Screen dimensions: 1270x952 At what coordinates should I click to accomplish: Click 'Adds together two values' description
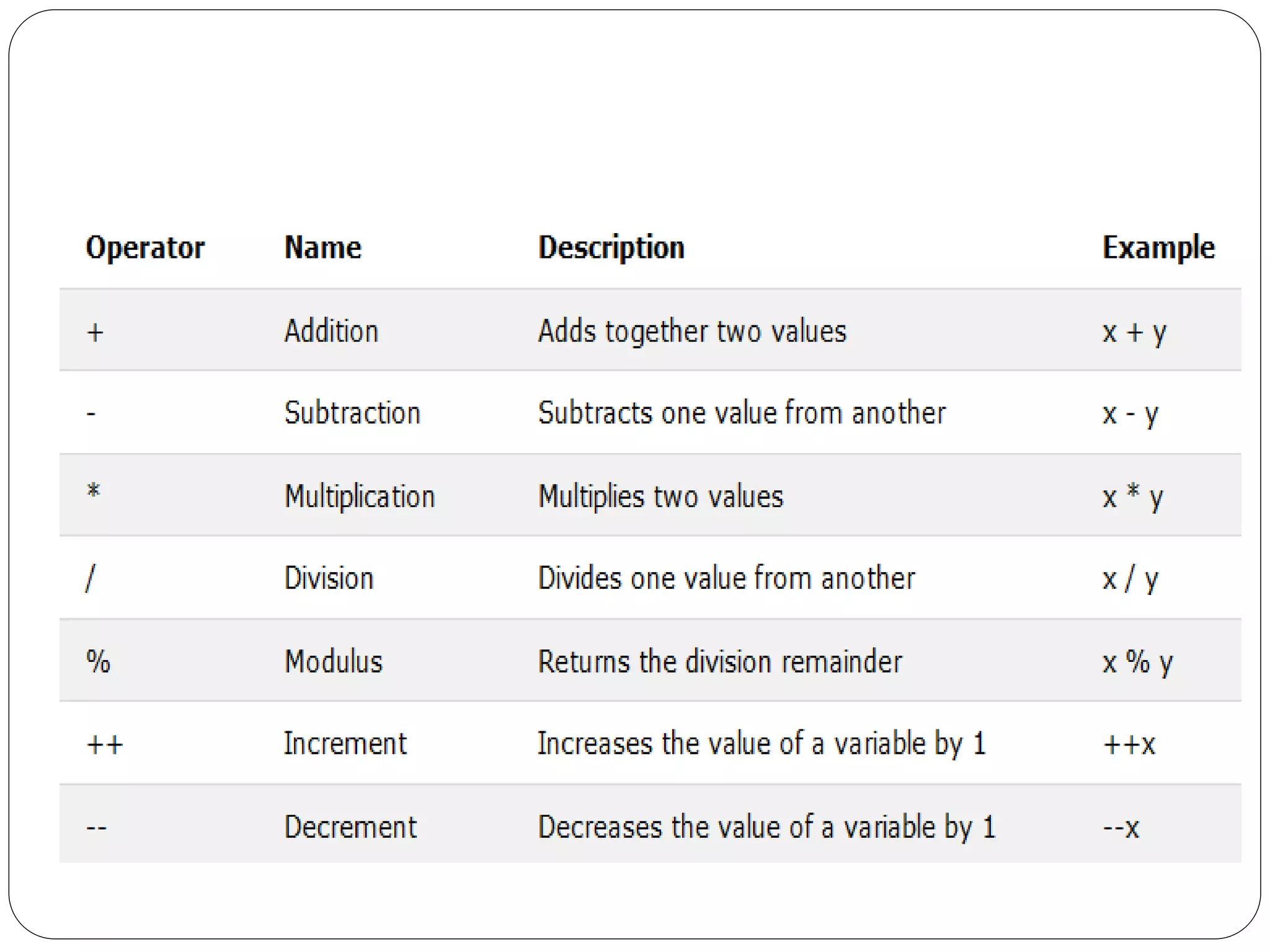click(691, 331)
